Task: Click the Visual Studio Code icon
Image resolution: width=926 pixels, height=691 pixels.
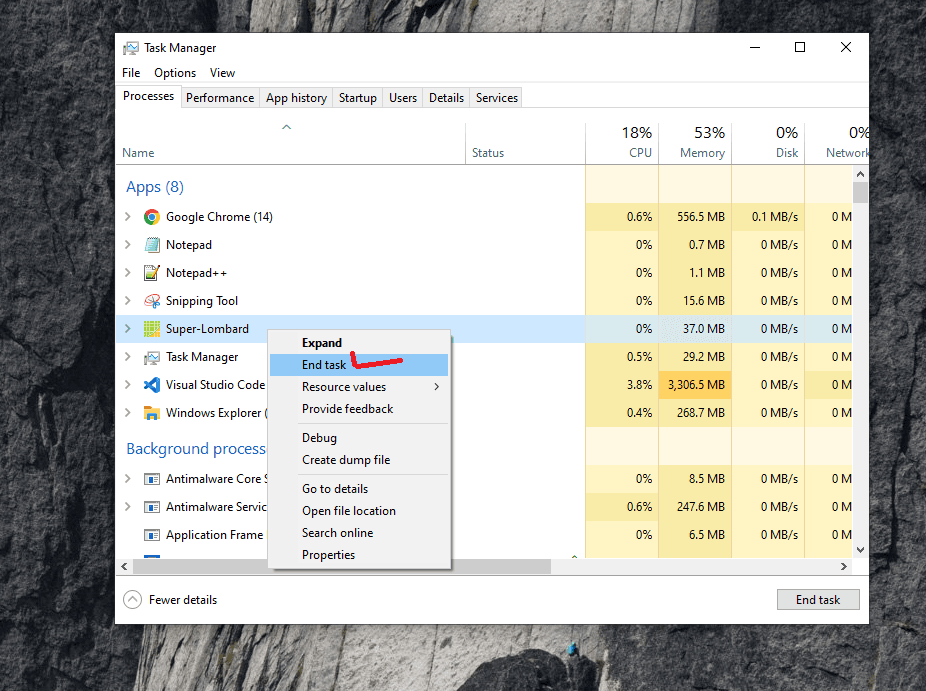Action: click(x=152, y=385)
